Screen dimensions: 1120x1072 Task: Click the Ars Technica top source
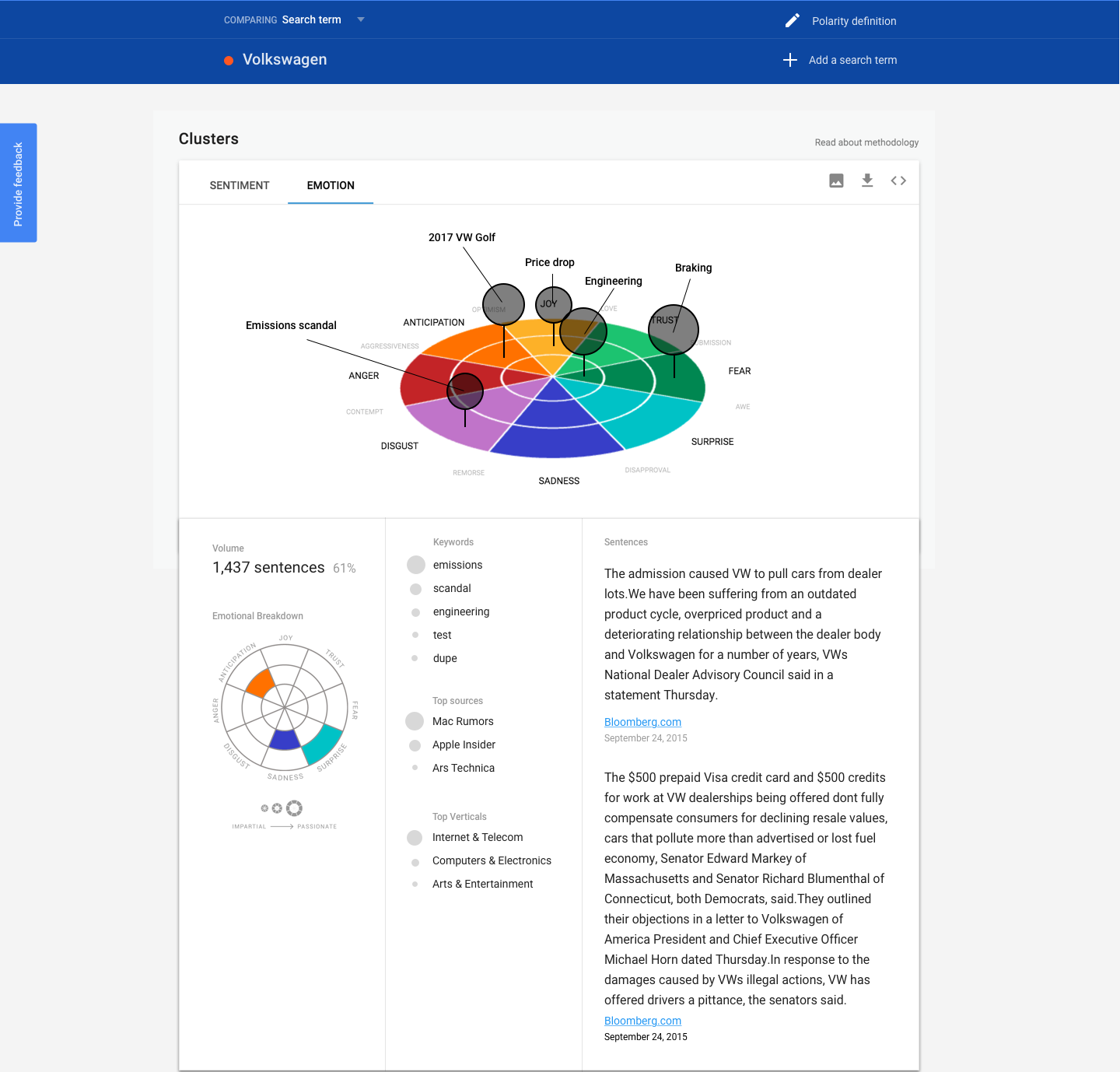coord(464,768)
